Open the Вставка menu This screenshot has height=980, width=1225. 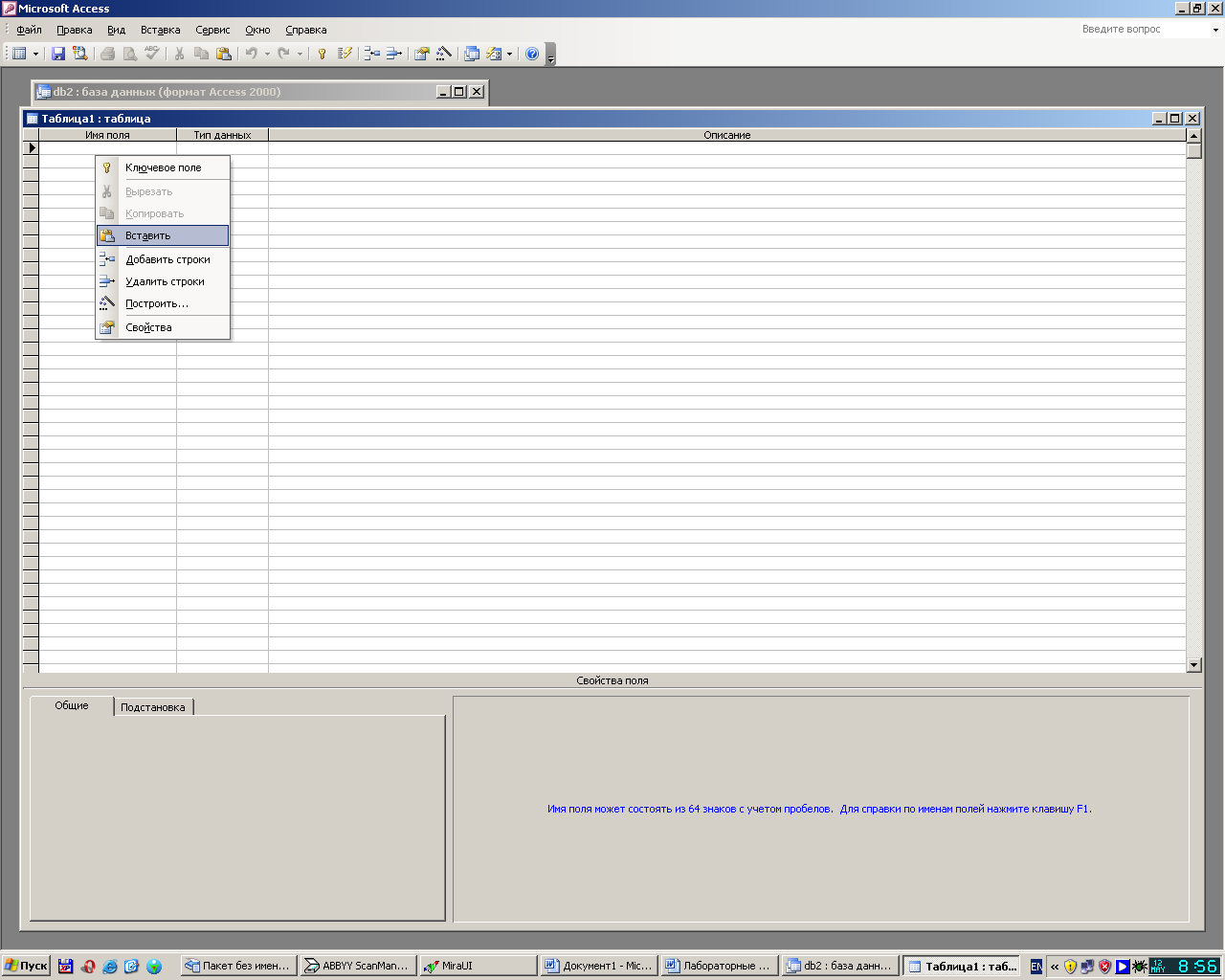coord(160,30)
